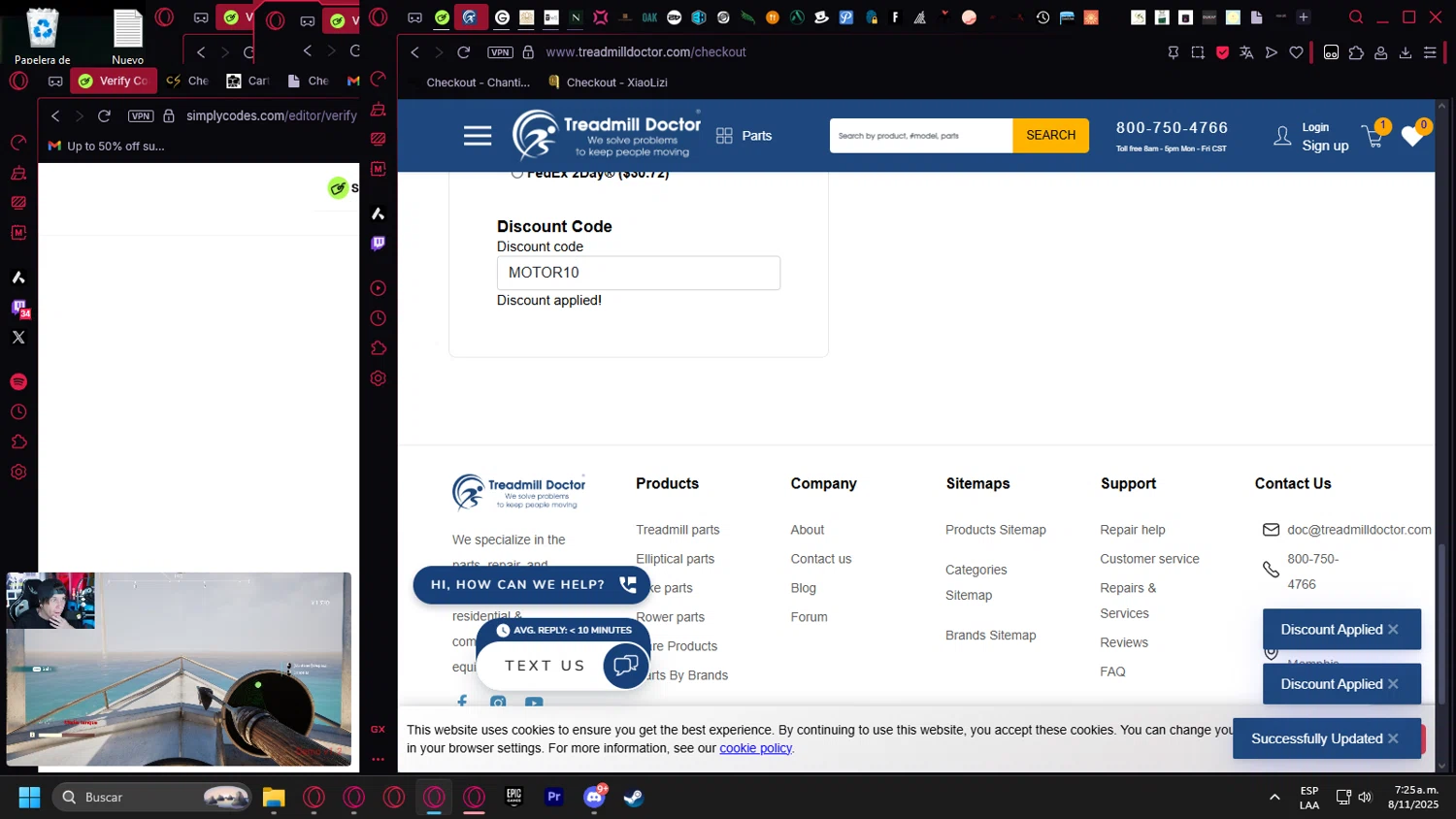Open the FAQ link under Support
The width and height of the screenshot is (1456, 819).
(x=1112, y=672)
